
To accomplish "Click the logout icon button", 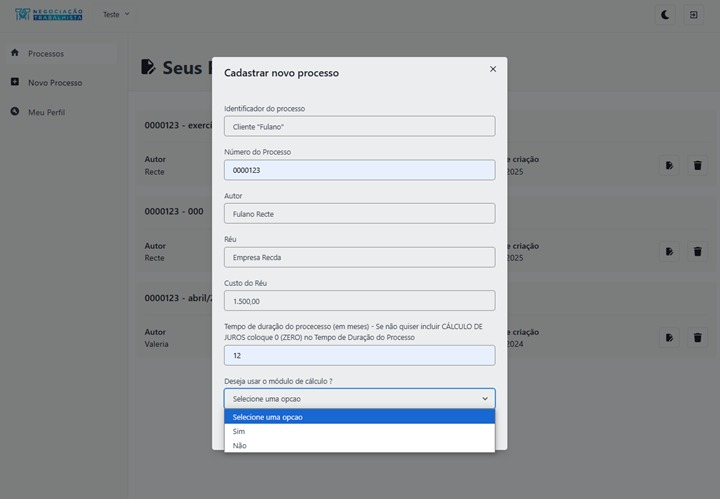I will click(693, 15).
